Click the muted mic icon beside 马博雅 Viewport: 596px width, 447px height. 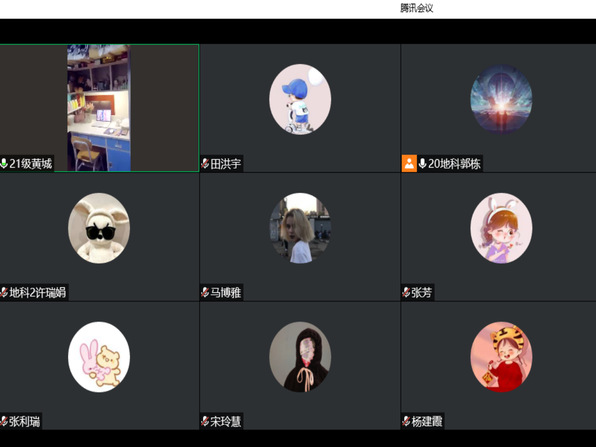pos(205,292)
